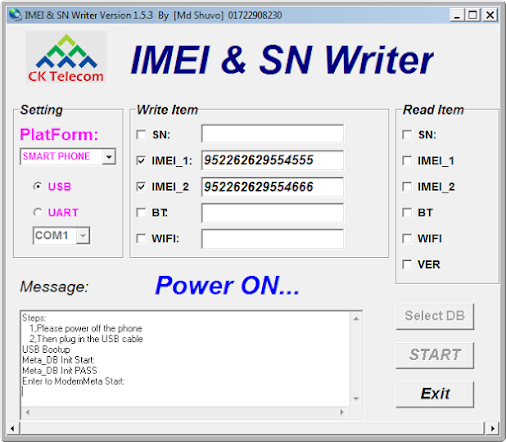Click the log box scroll down arrow
The width and height of the screenshot is (506, 442).
[x=356, y=399]
